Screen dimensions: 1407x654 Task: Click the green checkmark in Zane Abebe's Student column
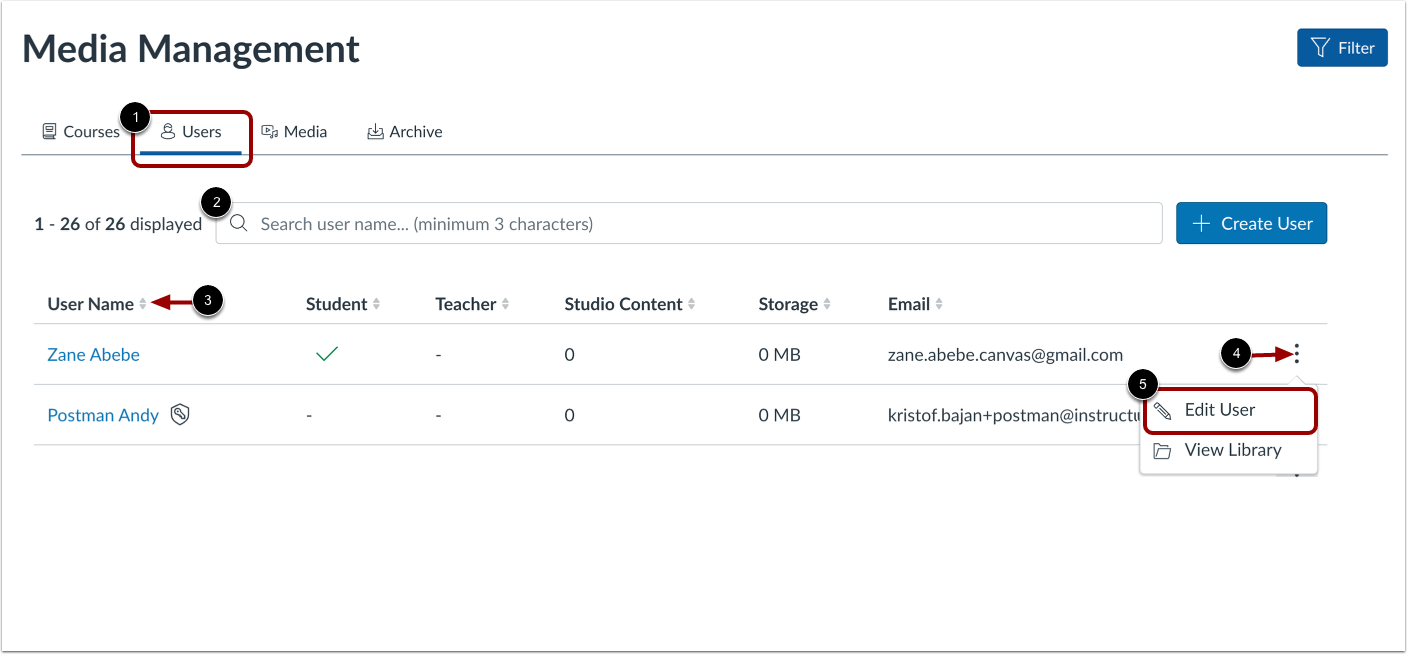tap(327, 354)
